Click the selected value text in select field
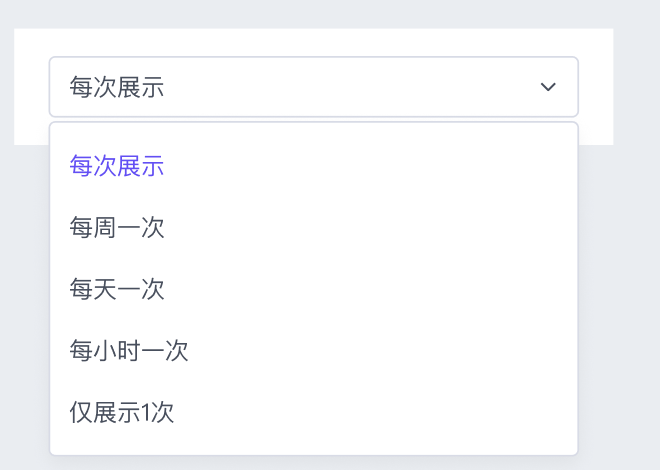The image size is (660, 470). point(117,87)
